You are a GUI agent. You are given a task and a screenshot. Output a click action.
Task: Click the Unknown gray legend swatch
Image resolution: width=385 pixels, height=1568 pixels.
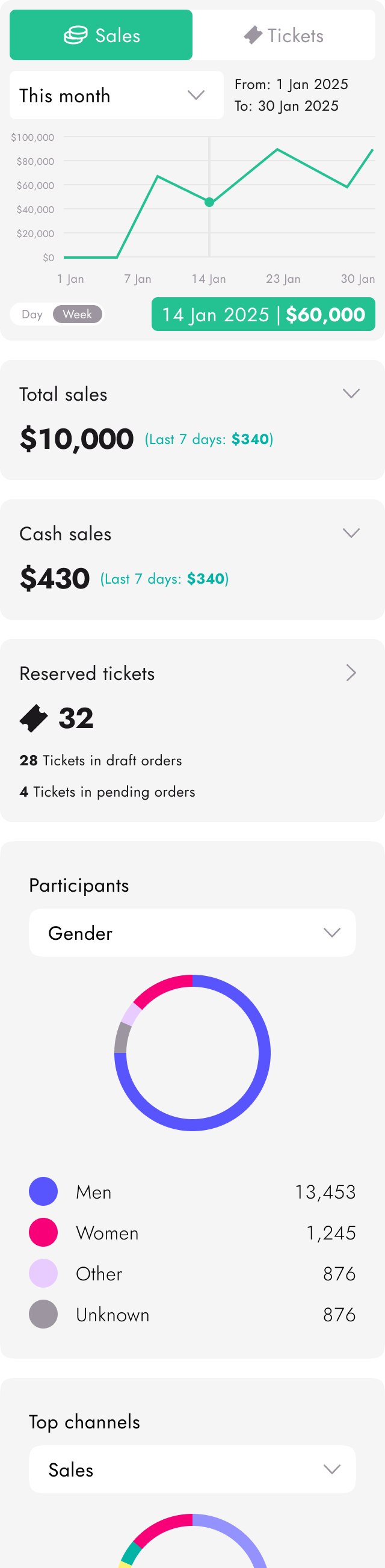(43, 1314)
